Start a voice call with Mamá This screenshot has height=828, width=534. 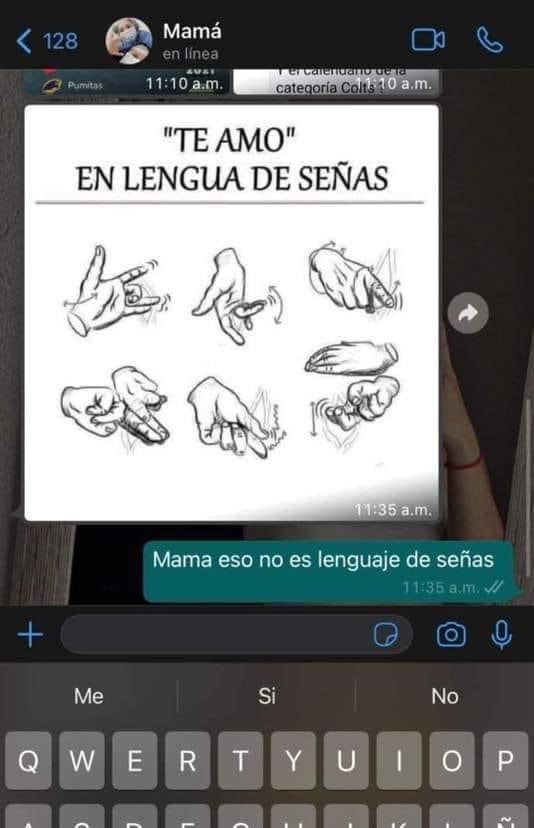point(490,40)
